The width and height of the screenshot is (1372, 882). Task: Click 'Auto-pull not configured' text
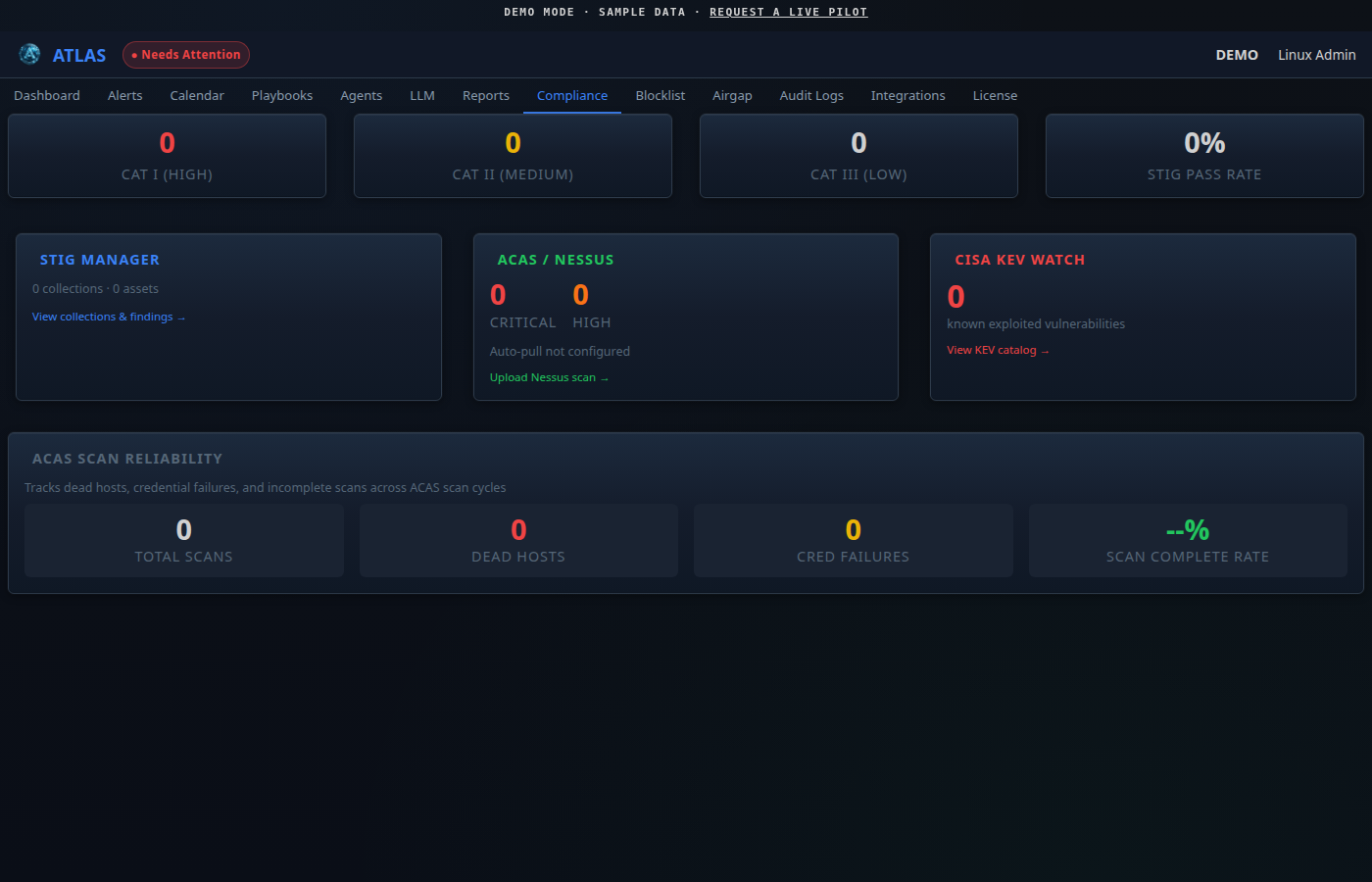(x=560, y=351)
